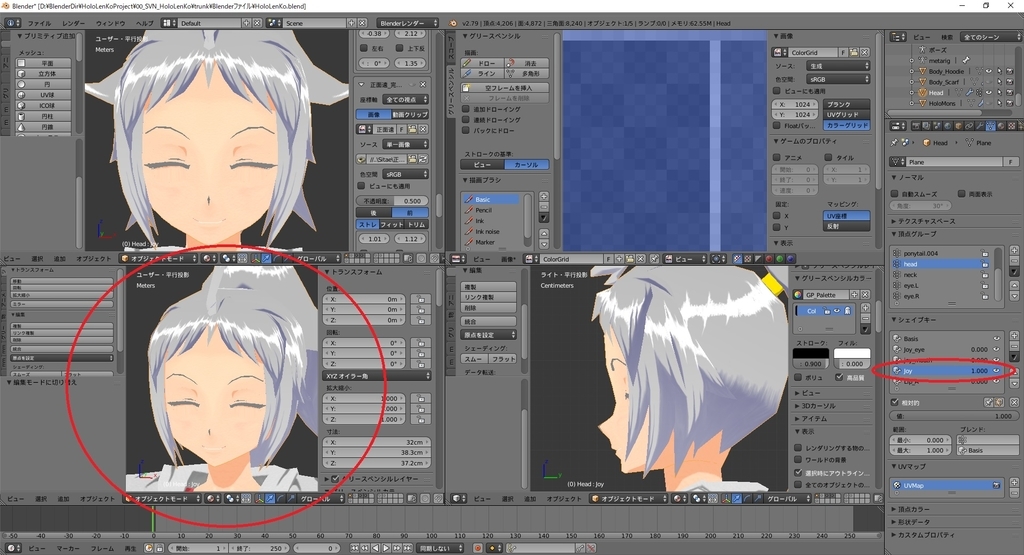Image resolution: width=1024 pixels, height=555 pixels.
Task: Play the animation forward
Action: pyautogui.click(x=386, y=548)
